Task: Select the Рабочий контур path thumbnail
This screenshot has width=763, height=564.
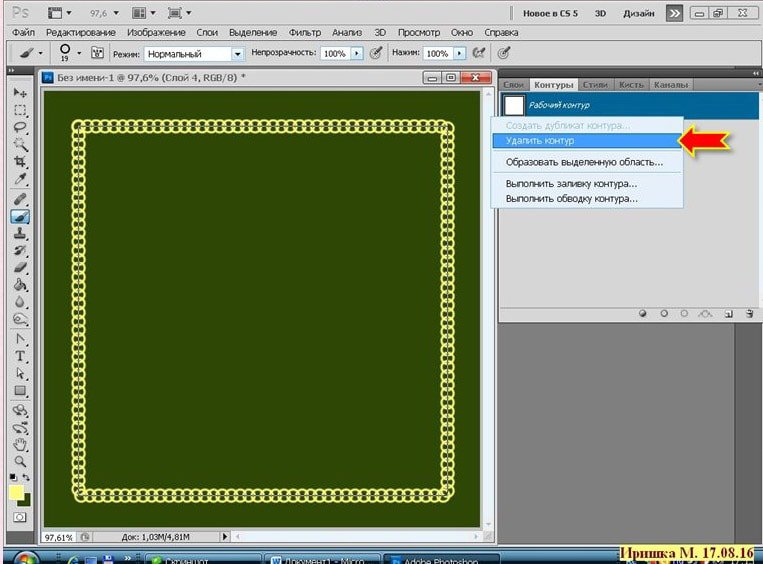Action: click(x=514, y=105)
